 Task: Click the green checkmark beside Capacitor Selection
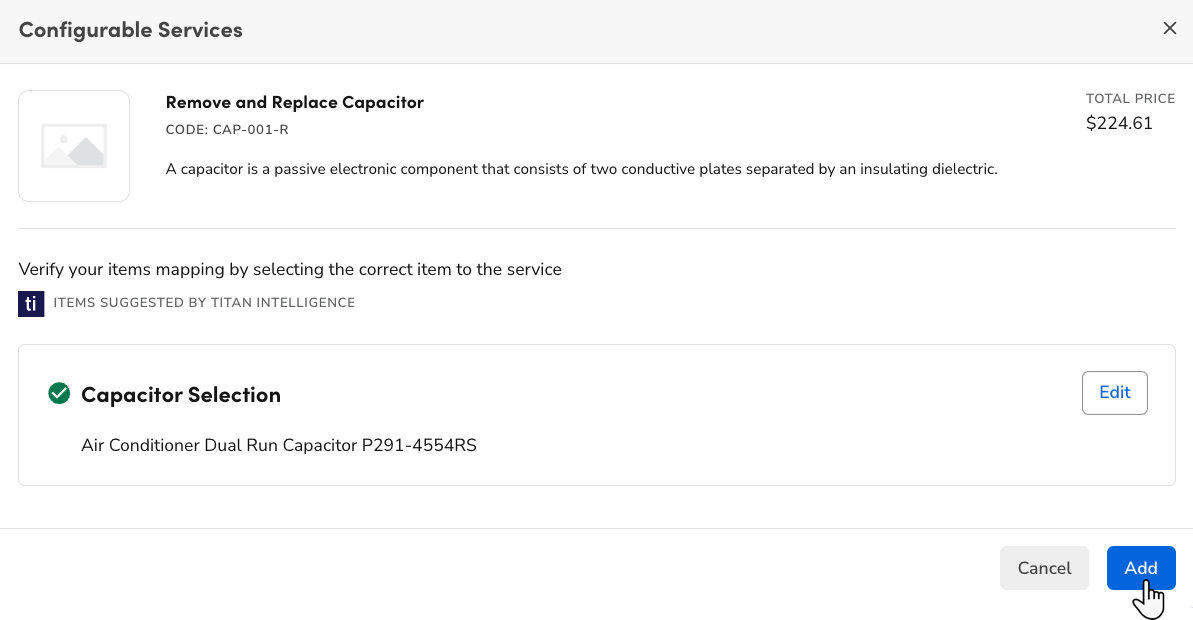click(x=59, y=394)
